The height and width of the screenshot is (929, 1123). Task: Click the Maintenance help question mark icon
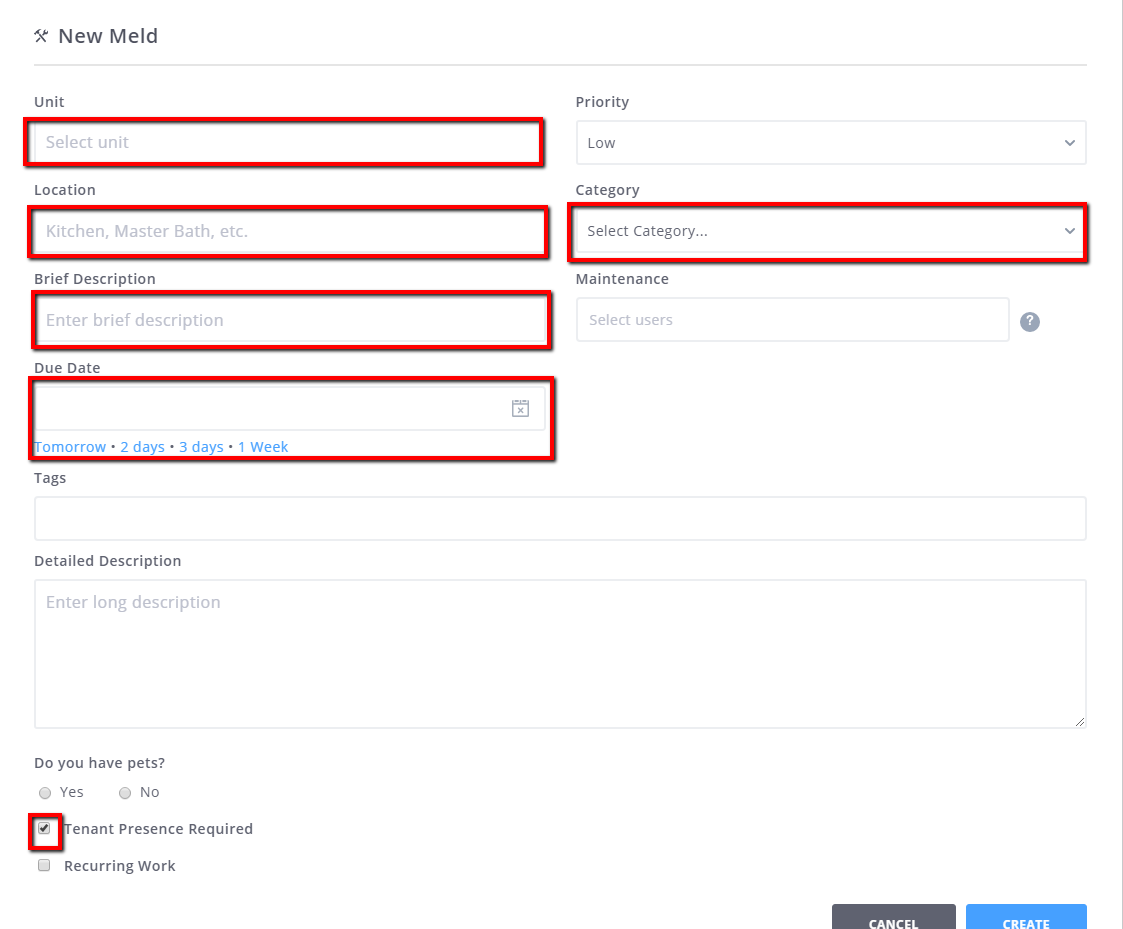point(1030,322)
